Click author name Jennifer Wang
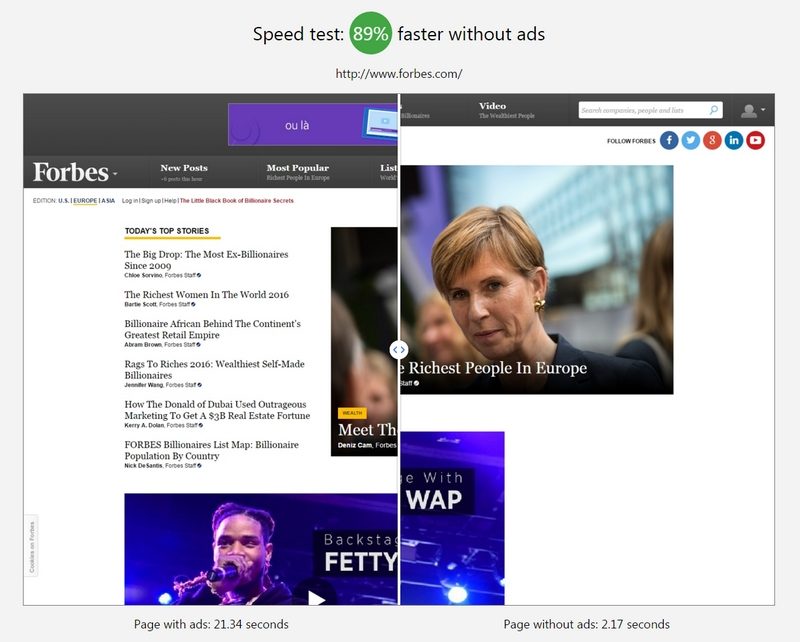Viewport: 800px width, 642px height. (144, 385)
